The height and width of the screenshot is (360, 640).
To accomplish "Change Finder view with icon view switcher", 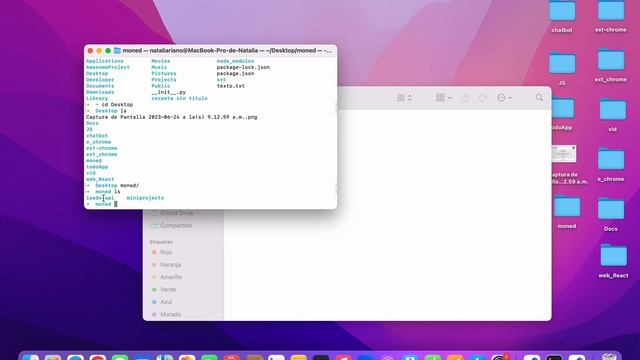I will point(404,98).
